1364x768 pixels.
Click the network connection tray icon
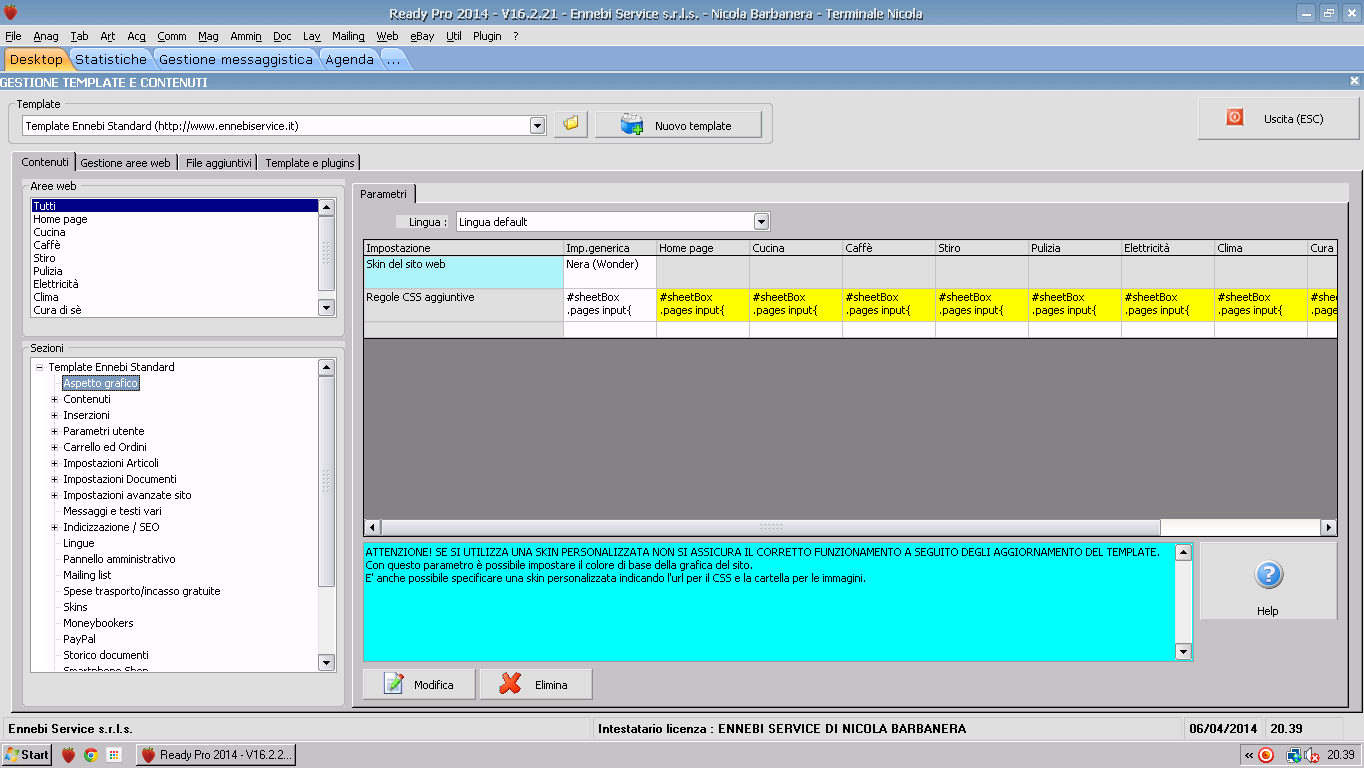coord(1292,755)
